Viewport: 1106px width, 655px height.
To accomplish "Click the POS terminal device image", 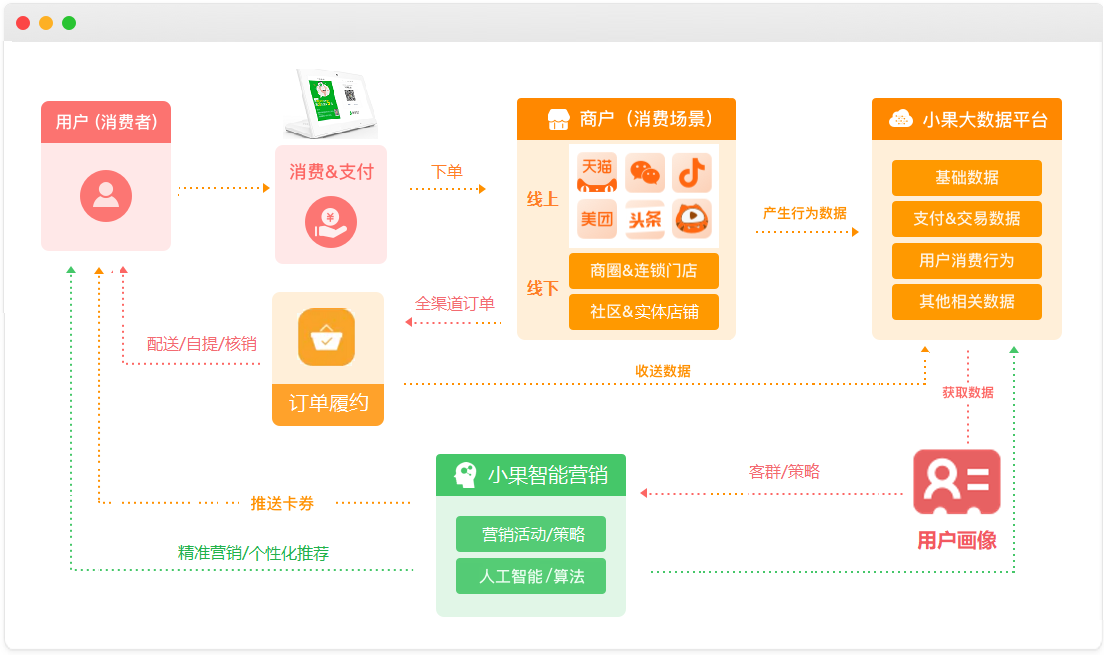I will pyautogui.click(x=329, y=104).
